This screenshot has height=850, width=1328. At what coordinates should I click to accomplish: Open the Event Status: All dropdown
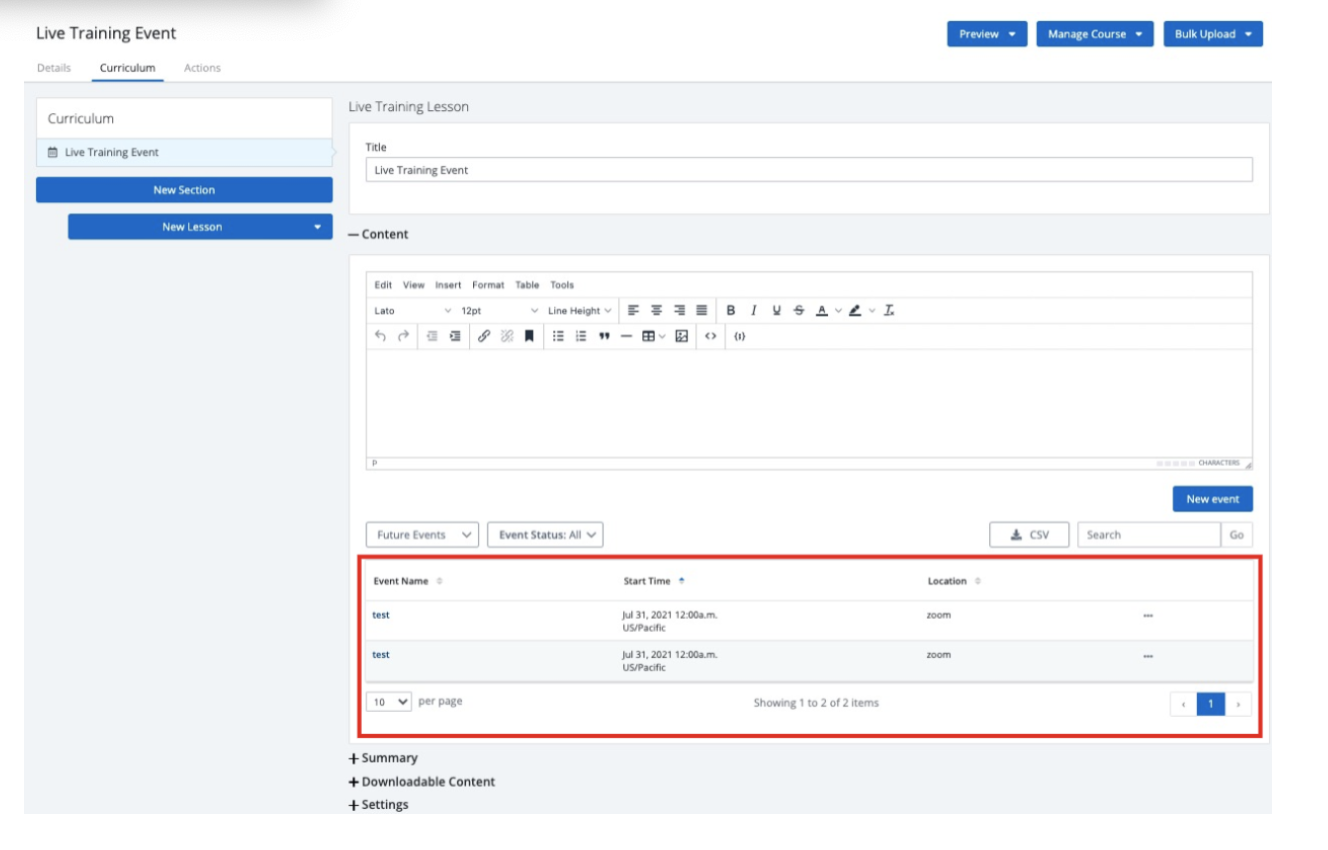pos(545,535)
